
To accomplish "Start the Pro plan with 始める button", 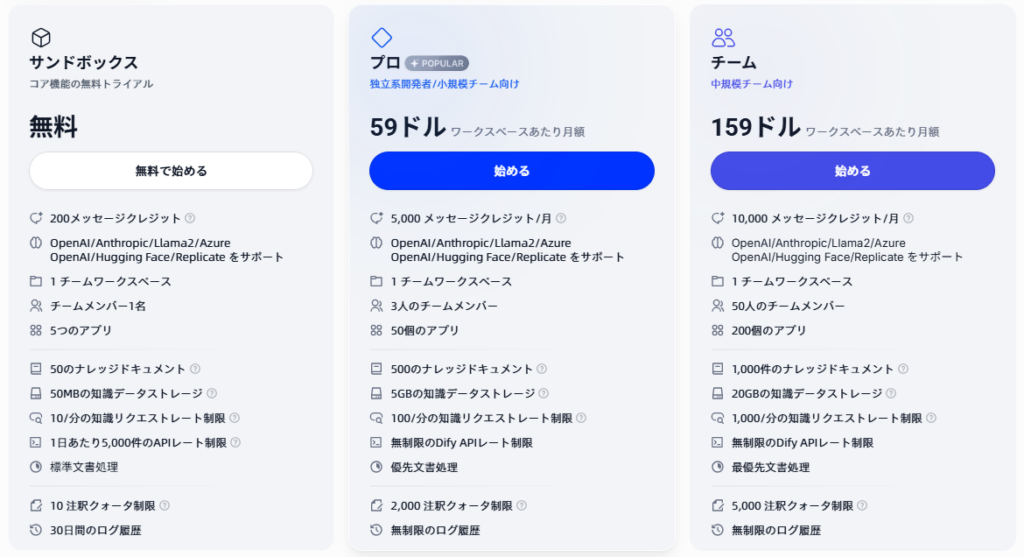I will pos(512,171).
